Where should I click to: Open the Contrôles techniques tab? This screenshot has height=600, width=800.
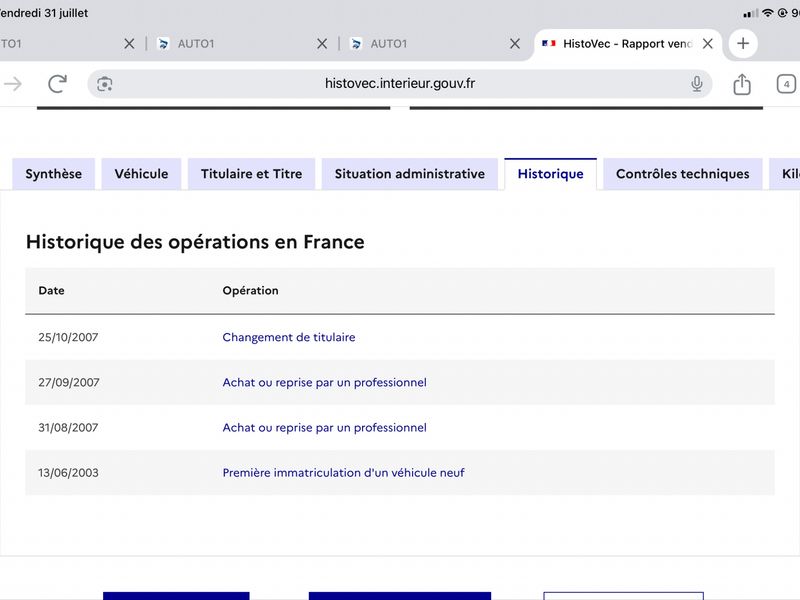point(683,174)
